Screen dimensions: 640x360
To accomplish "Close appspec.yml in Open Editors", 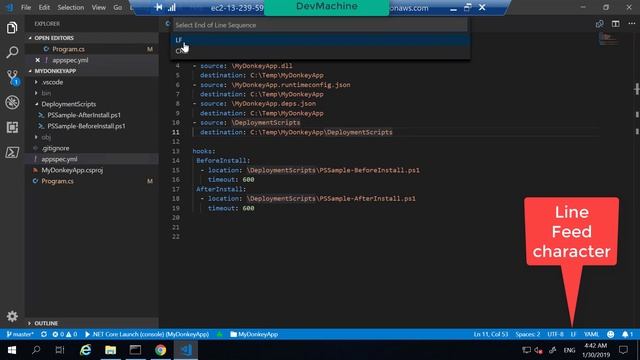I will coord(38,60).
